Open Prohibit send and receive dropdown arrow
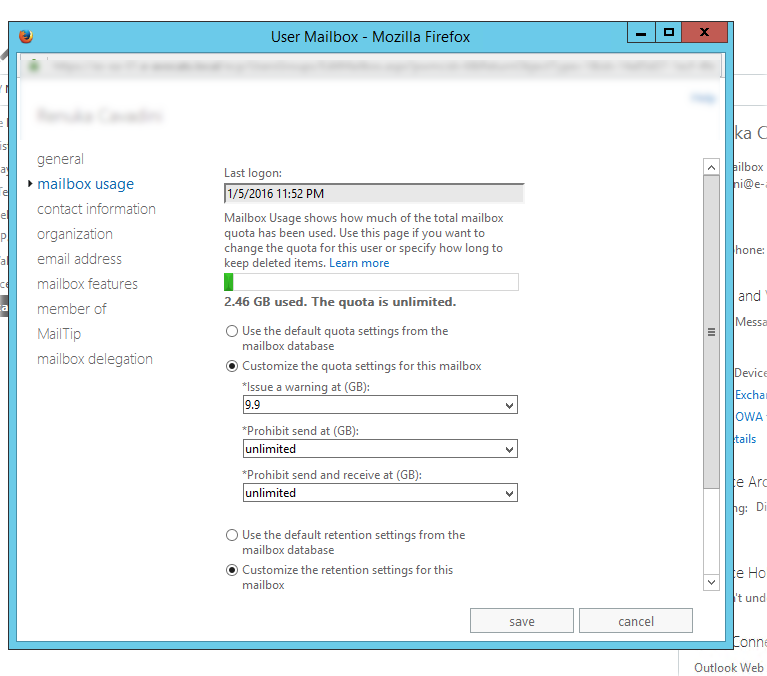Viewport: 767px width, 676px height. 509,493
